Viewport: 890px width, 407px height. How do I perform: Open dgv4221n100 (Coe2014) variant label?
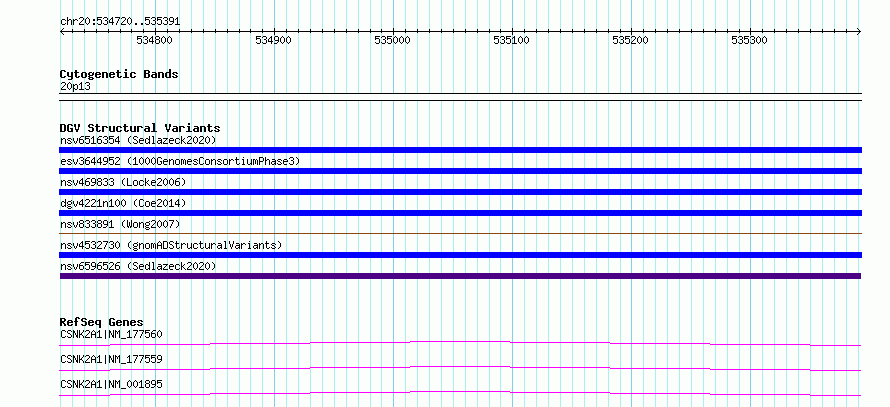(123, 203)
